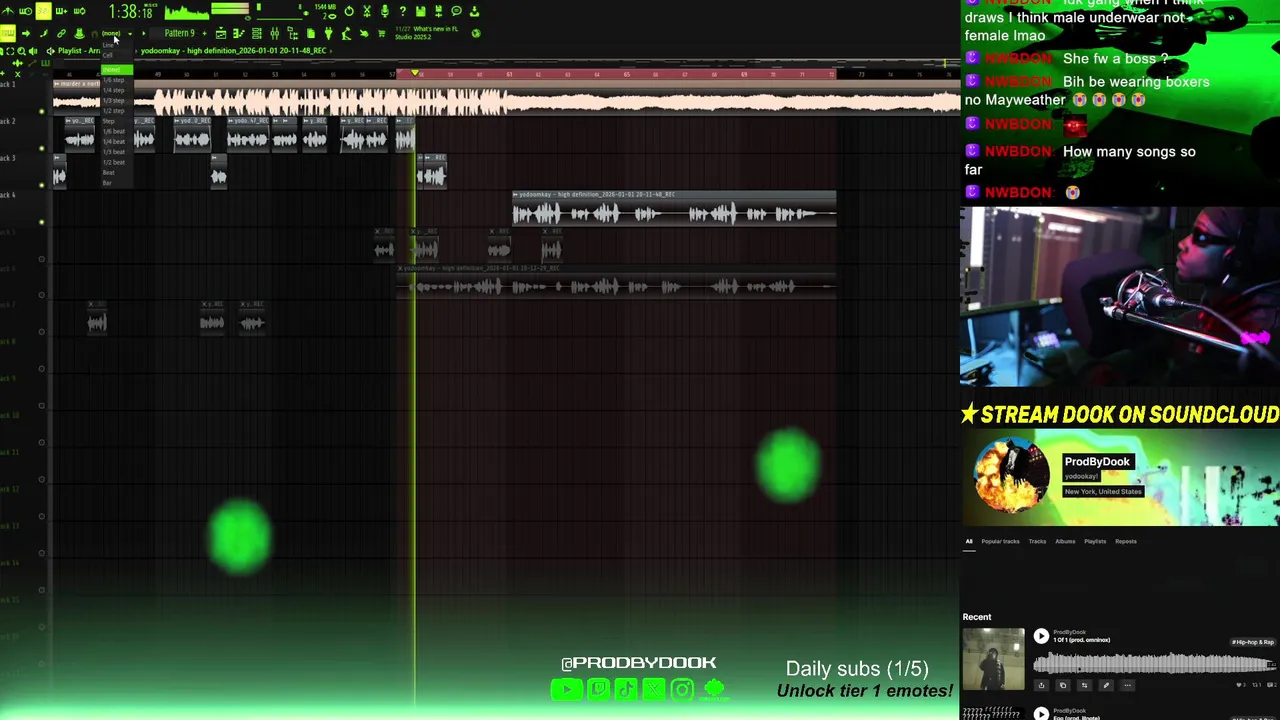Image resolution: width=1280 pixels, height=720 pixels.
Task: Click the tempo tapper icon
Action: point(346,33)
